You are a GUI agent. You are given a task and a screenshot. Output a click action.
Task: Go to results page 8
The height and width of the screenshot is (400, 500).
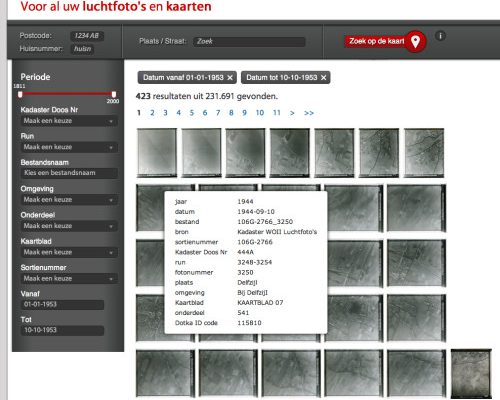(231, 113)
